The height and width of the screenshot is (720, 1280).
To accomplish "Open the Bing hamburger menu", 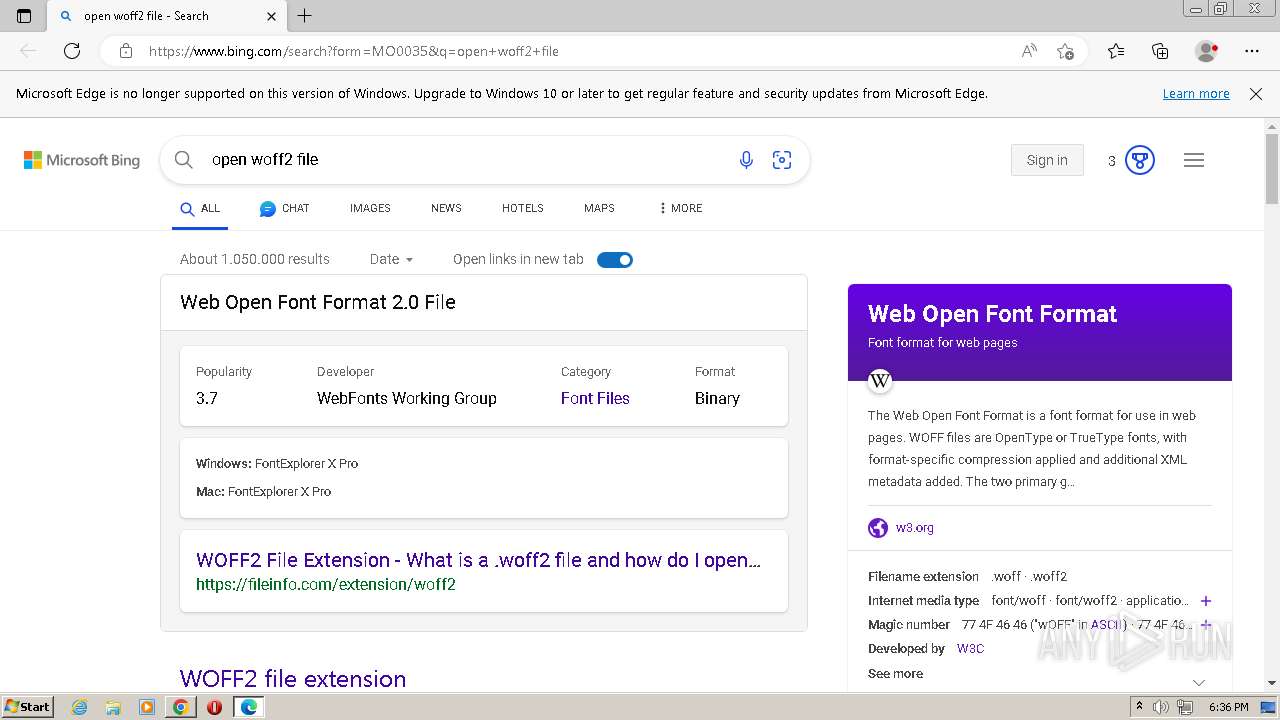I will pyautogui.click(x=1194, y=160).
